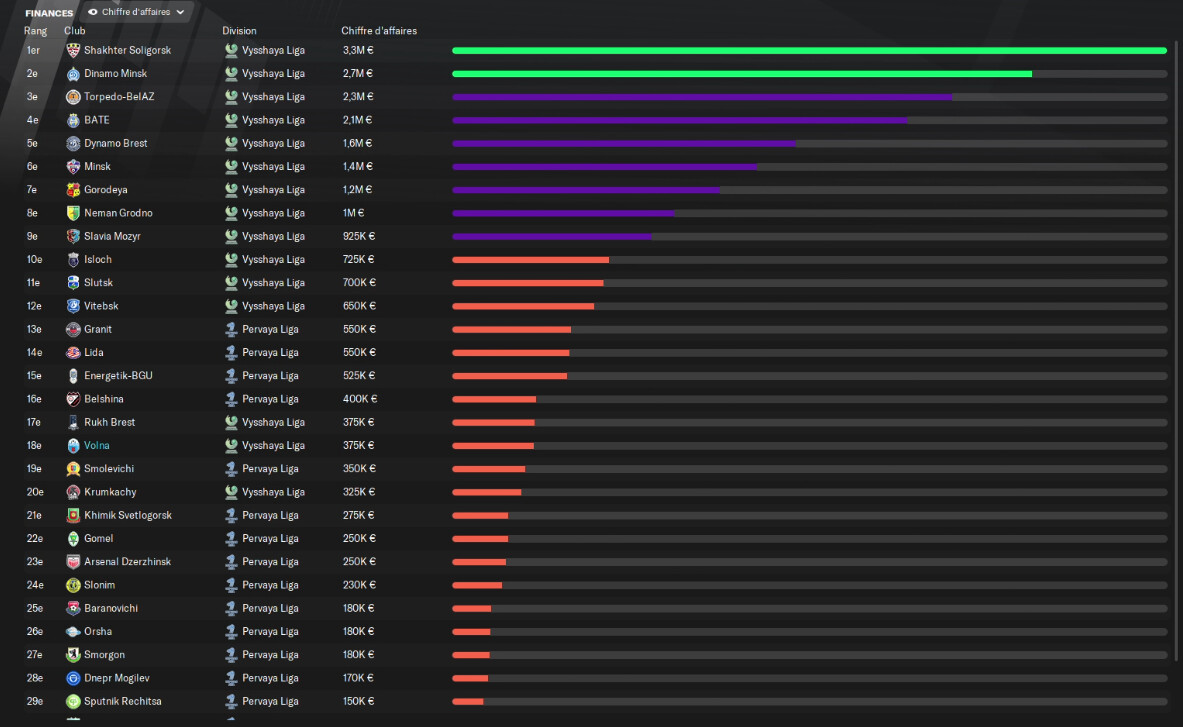Click the Dynamo Brest club badge
This screenshot has width=1183, height=727.
point(73,143)
